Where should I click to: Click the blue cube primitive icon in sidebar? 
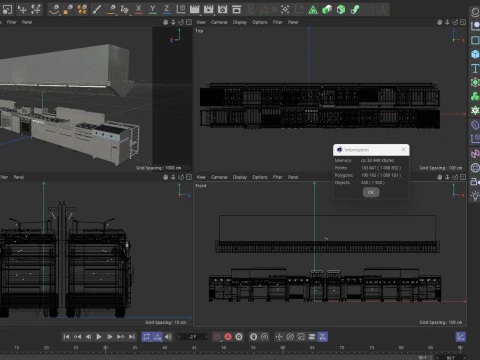pyautogui.click(x=475, y=54)
